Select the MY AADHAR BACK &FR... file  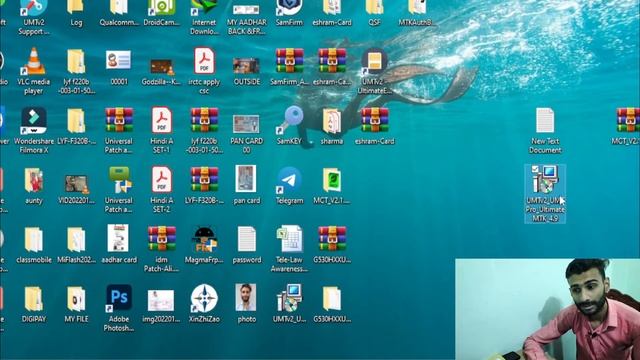[x=247, y=9]
